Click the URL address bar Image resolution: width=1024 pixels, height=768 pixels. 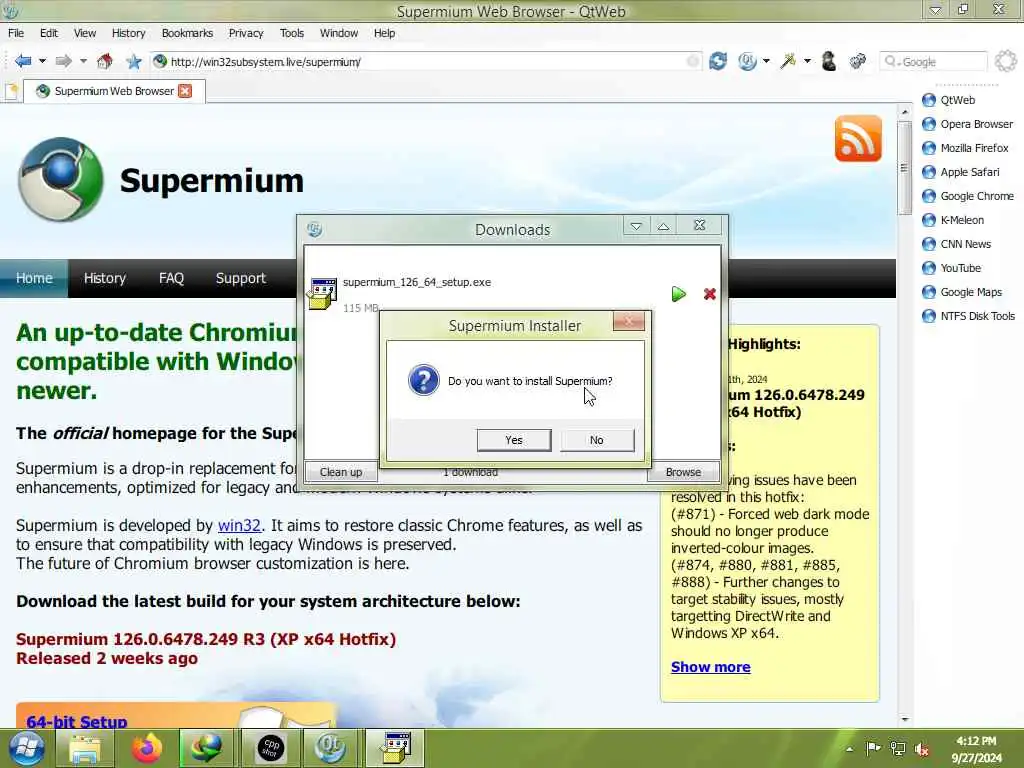[x=426, y=61]
